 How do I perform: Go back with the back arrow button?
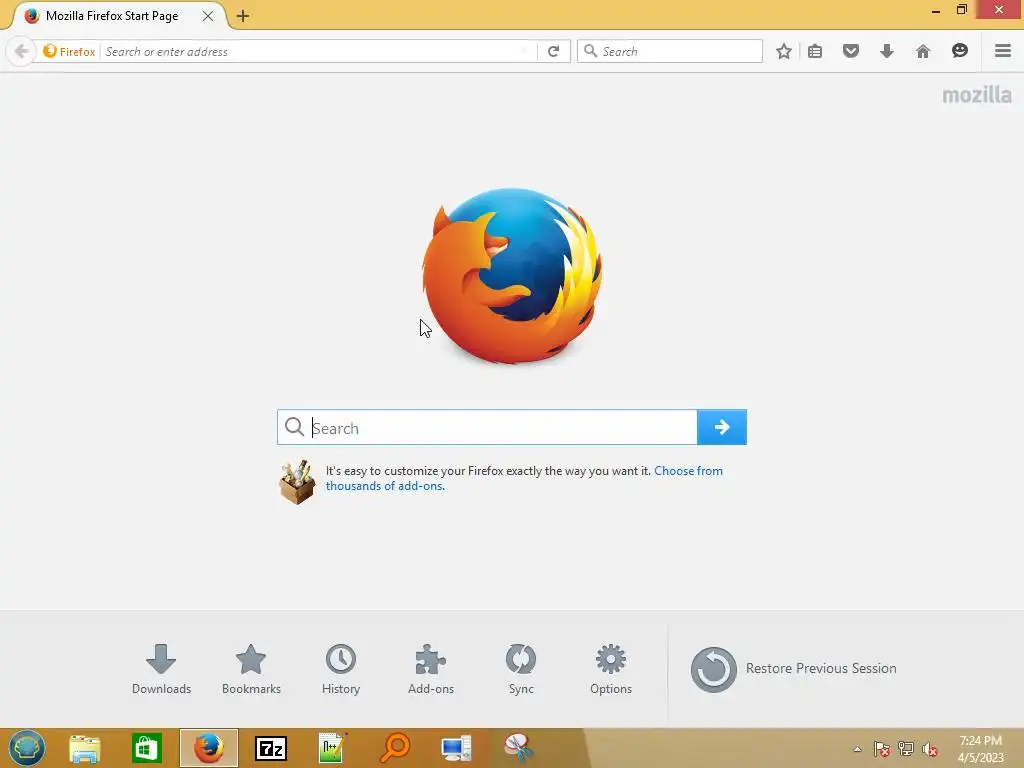click(x=22, y=51)
